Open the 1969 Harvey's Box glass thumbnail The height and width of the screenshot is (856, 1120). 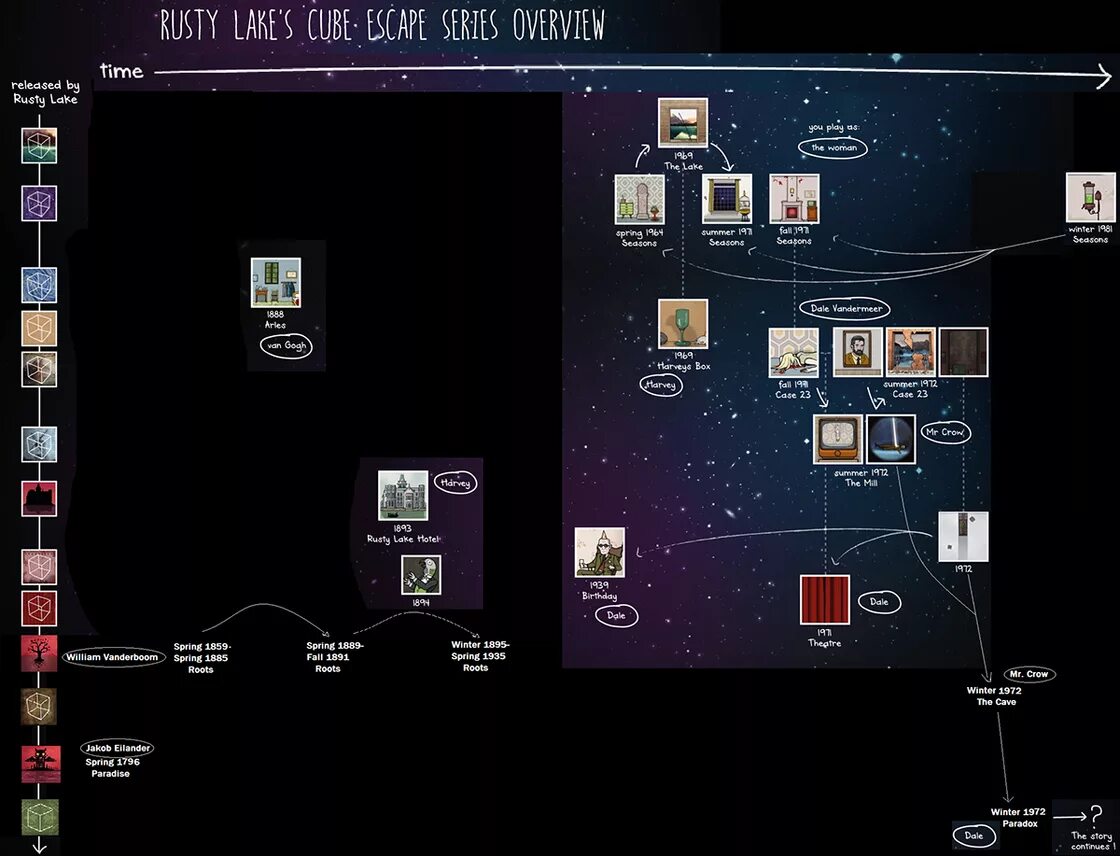683,324
